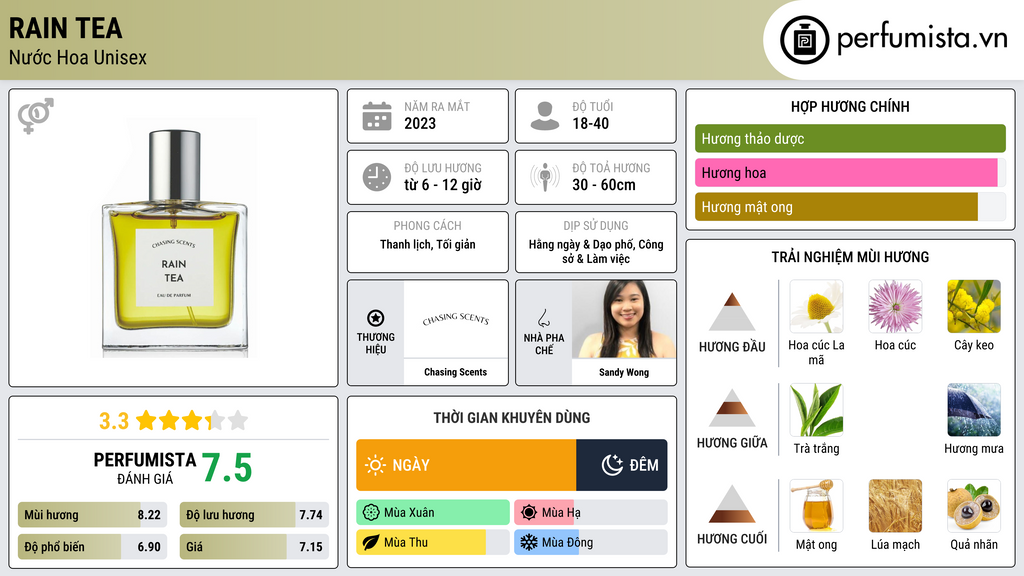Click the sun icon for Mùa Hạ
Image resolution: width=1024 pixels, height=576 pixels.
pyautogui.click(x=529, y=513)
